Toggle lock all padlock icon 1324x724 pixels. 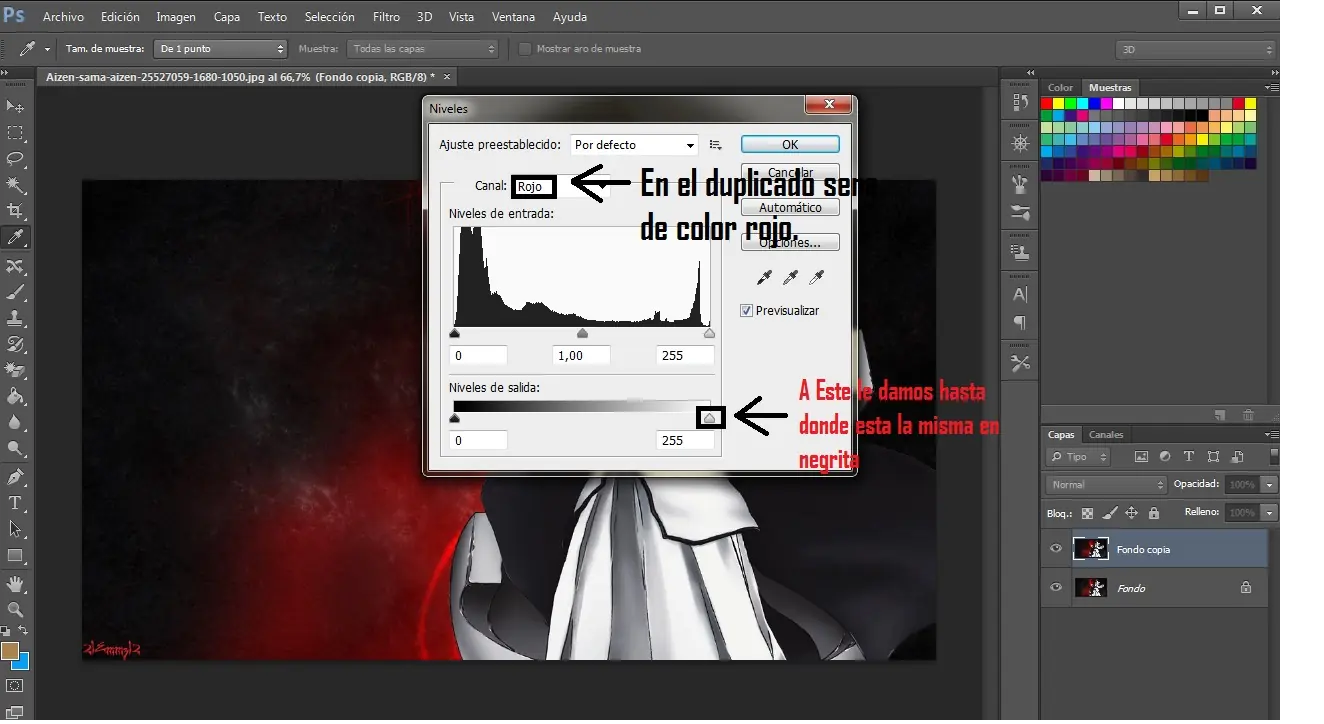point(1154,513)
